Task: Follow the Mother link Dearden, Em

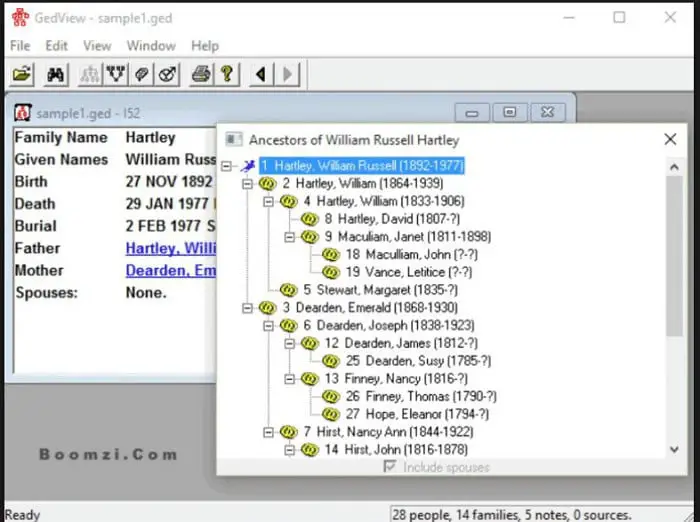Action: (x=171, y=271)
